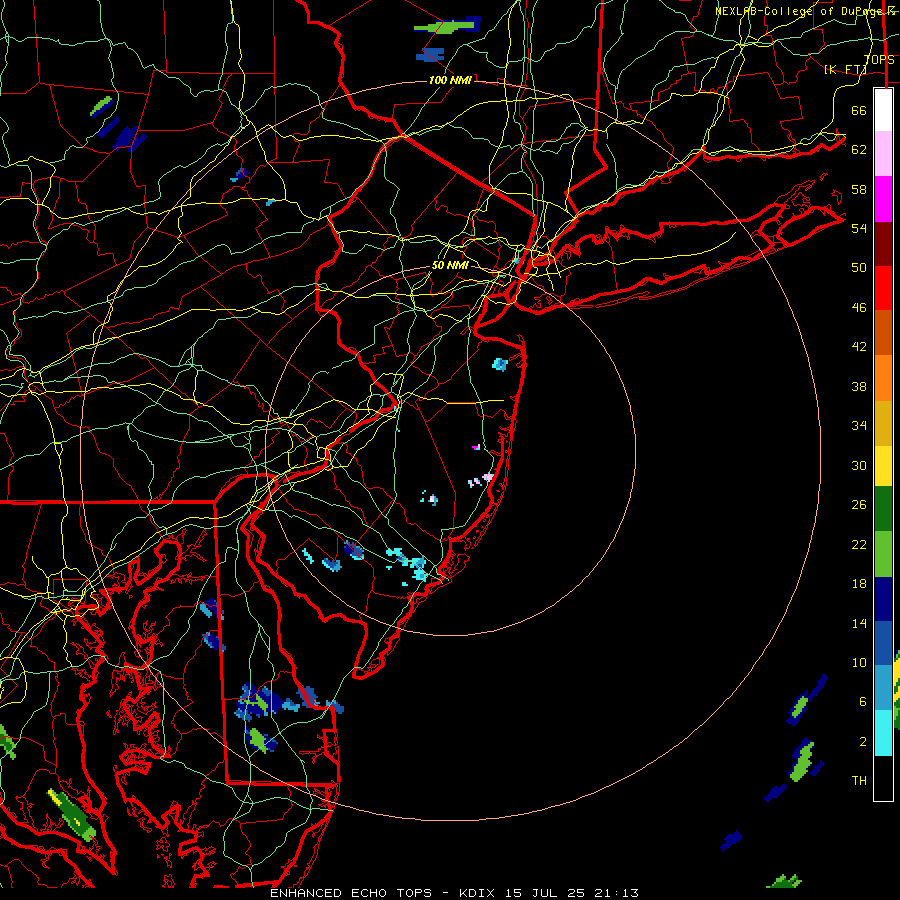Viewport: 900px width, 900px height.
Task: Pick the magenta legend color block
Action: [x=883, y=199]
